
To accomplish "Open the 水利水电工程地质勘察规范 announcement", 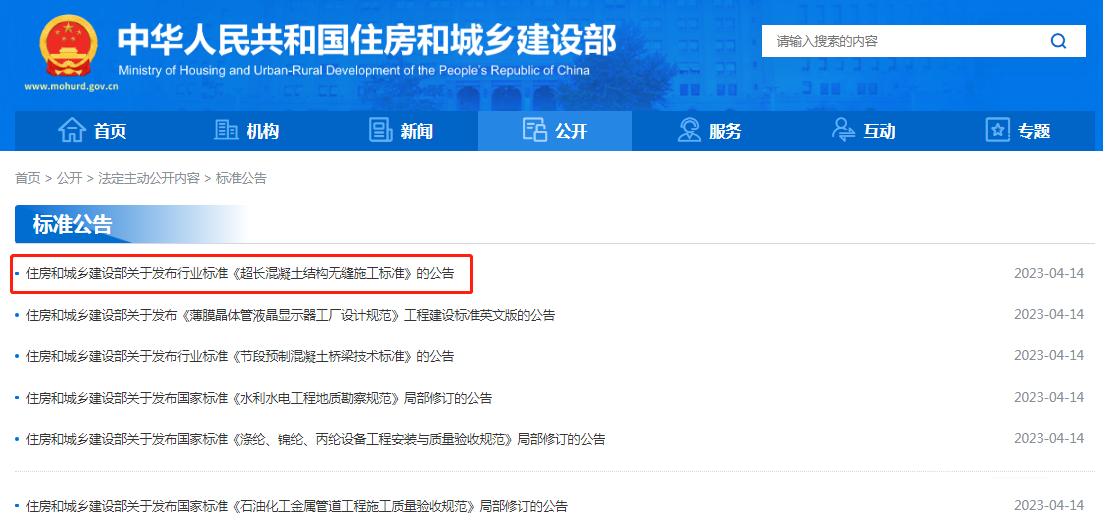I will pyautogui.click(x=259, y=398).
